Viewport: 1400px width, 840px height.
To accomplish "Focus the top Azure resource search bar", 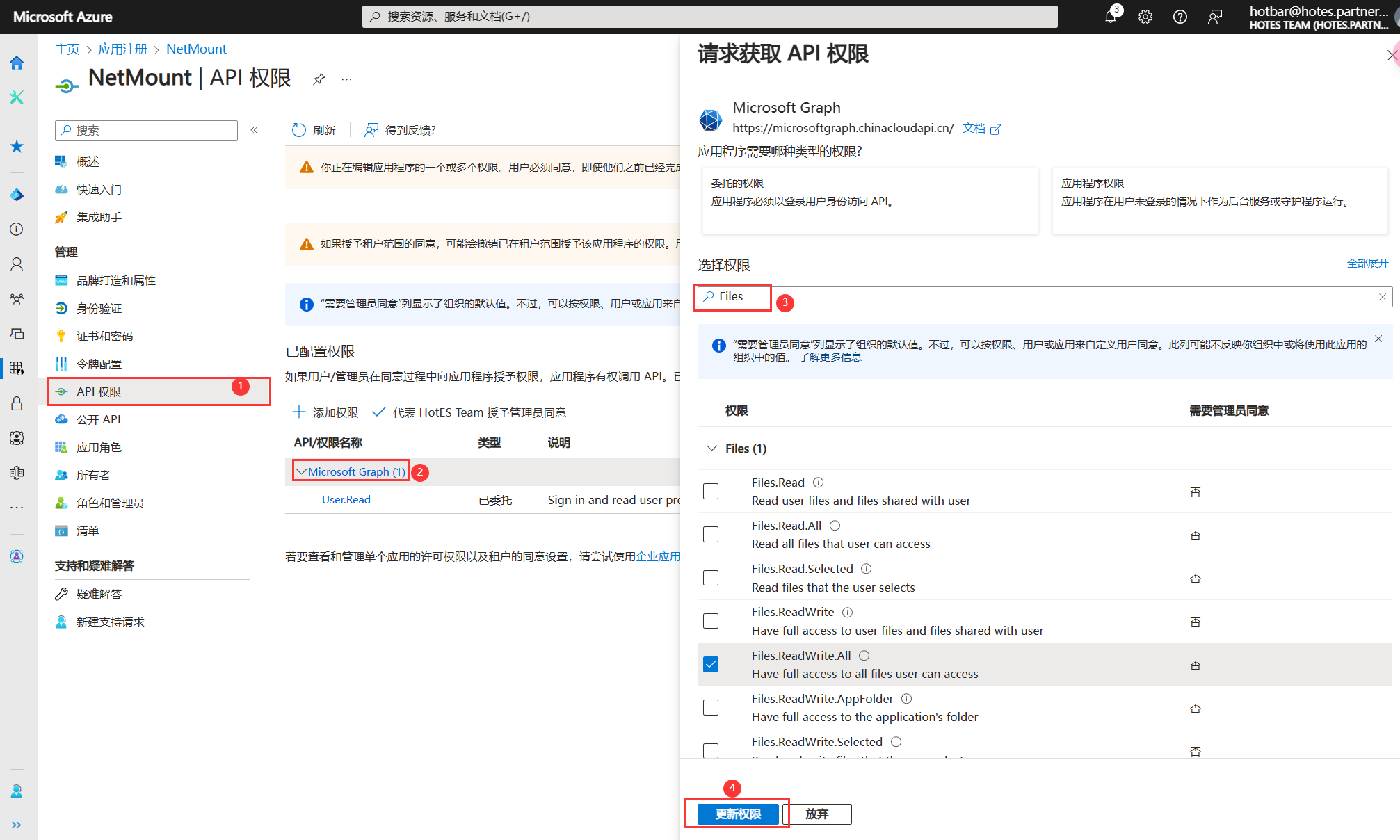I will click(709, 17).
